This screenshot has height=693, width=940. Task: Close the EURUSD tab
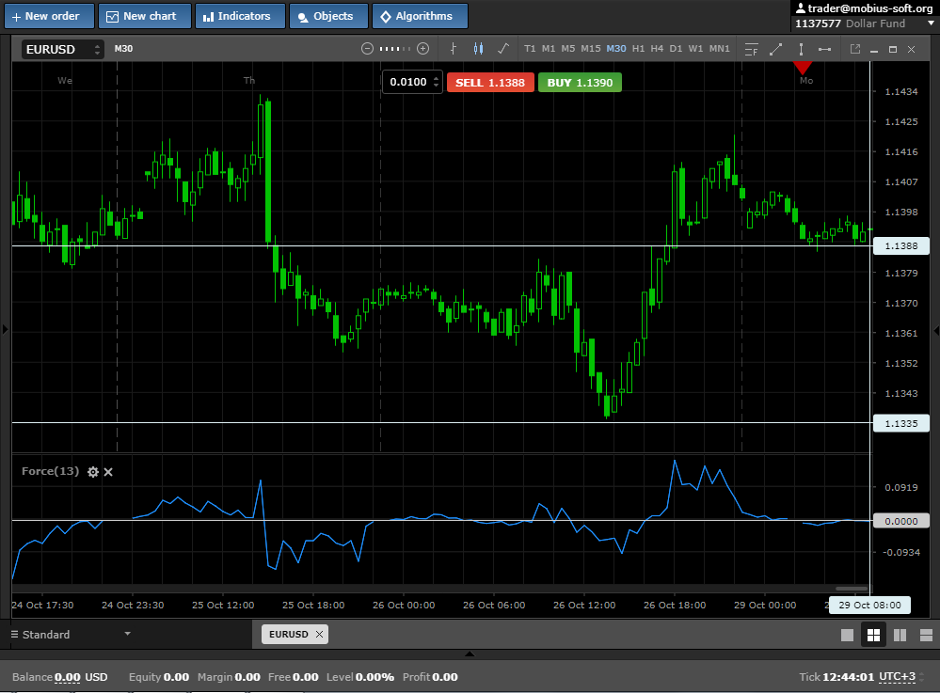pyautogui.click(x=320, y=634)
